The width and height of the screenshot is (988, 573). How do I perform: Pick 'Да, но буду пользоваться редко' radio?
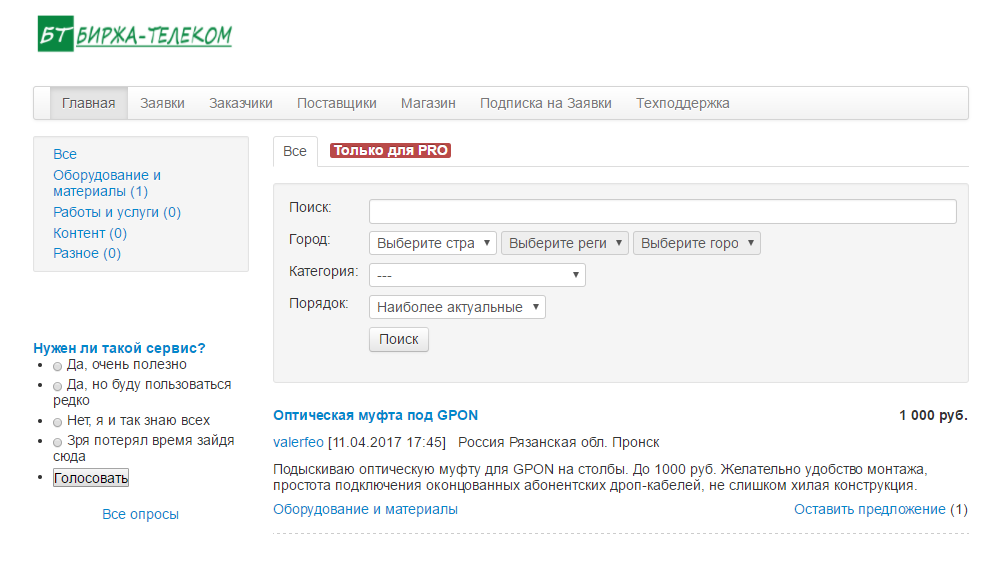pyautogui.click(x=58, y=386)
